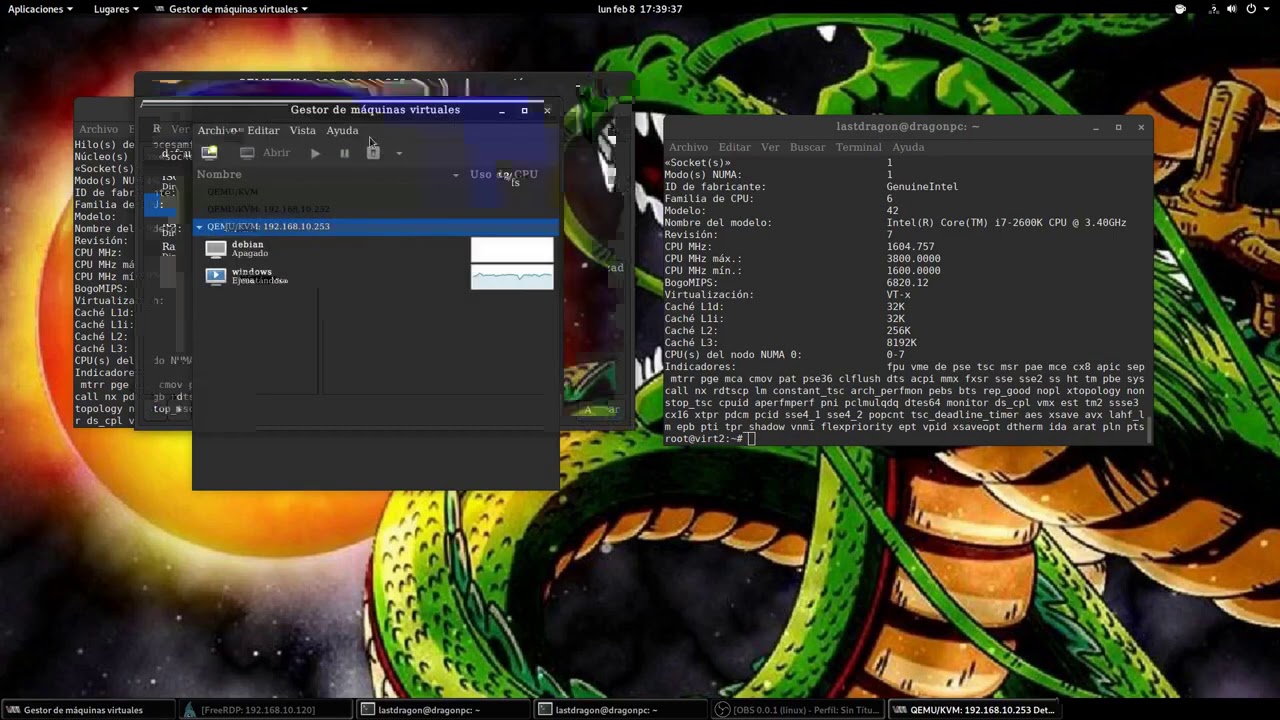Click the Modelo value 42 in terminal
The width and height of the screenshot is (1280, 720).
point(893,211)
